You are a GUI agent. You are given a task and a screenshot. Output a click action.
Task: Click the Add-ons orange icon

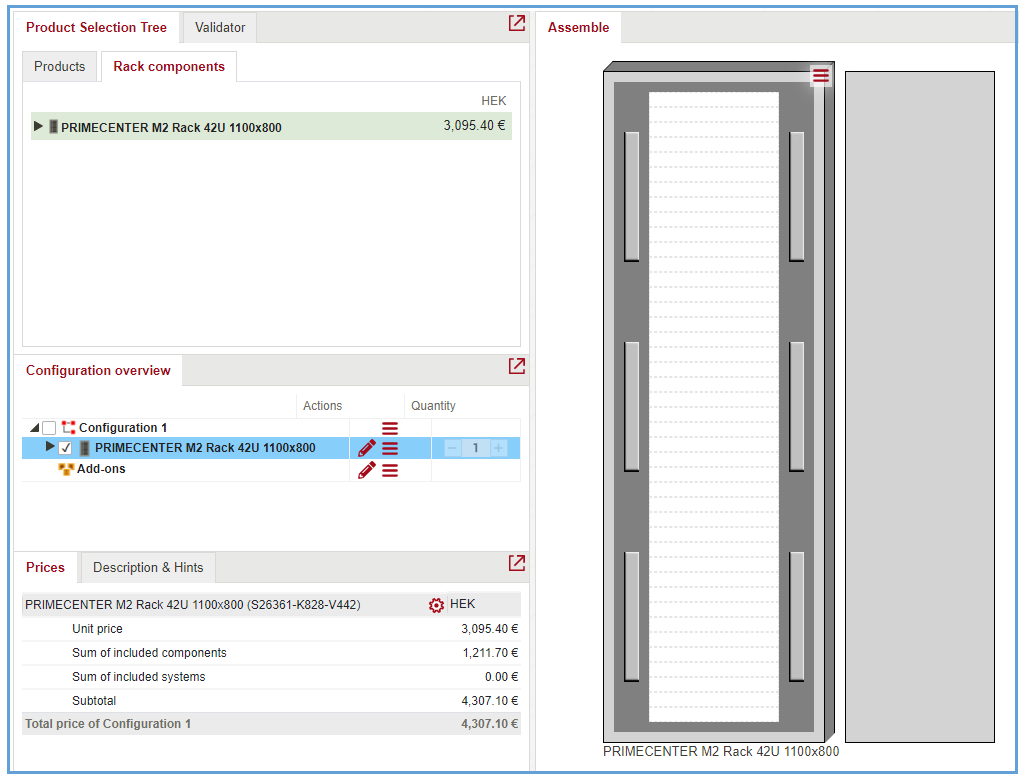coord(66,469)
